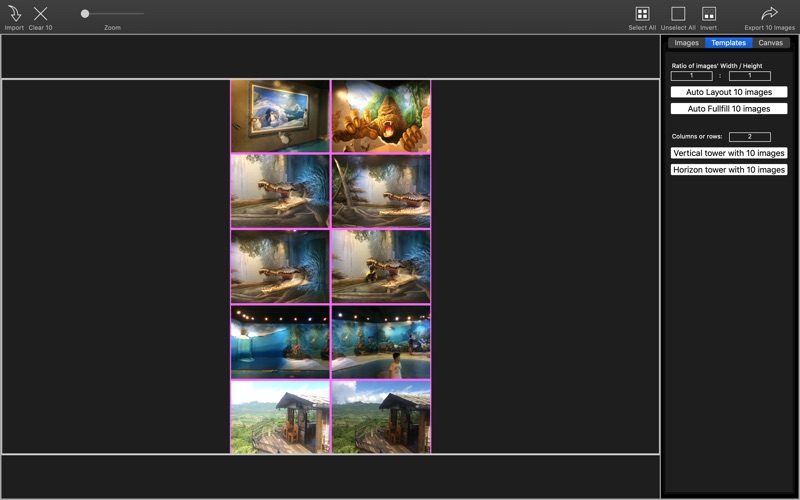Click the Unselect All square icon
The image size is (800, 500).
pyautogui.click(x=678, y=14)
